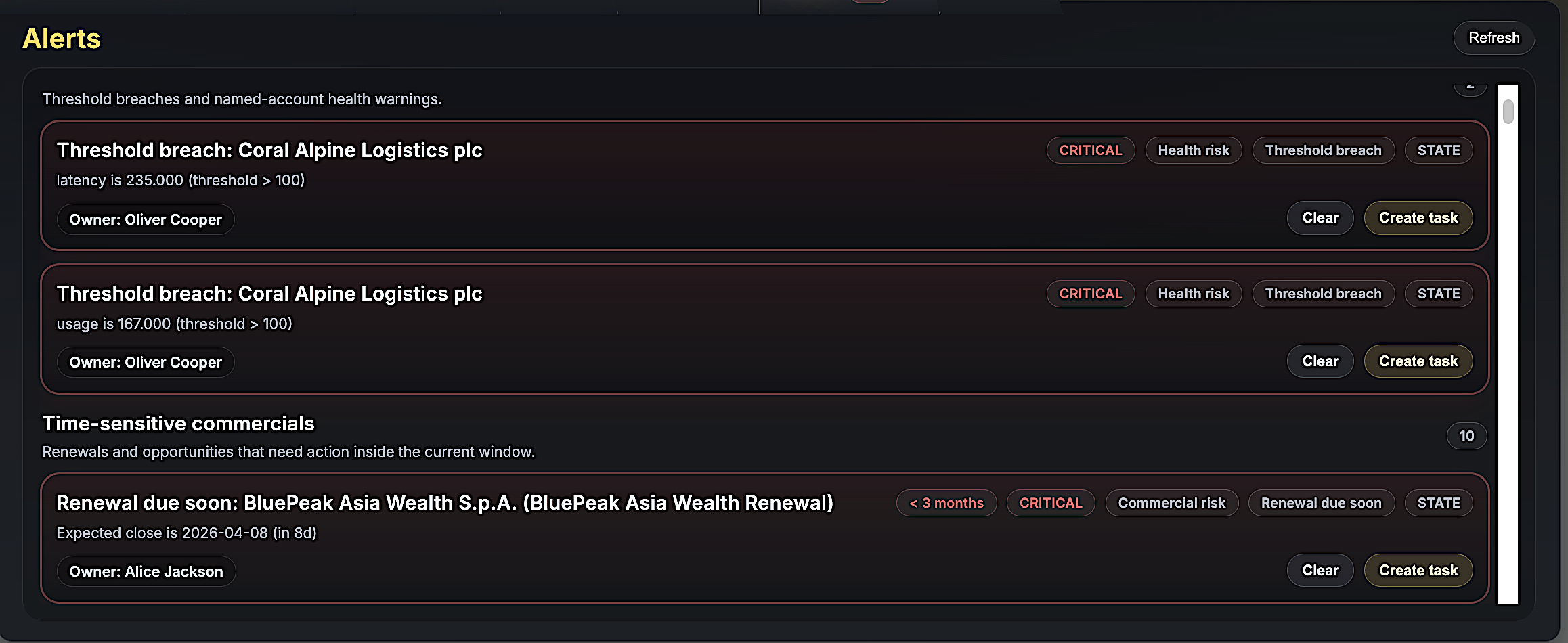Click Health risk tag on latency alert
The height and width of the screenshot is (643, 1568).
click(x=1193, y=150)
